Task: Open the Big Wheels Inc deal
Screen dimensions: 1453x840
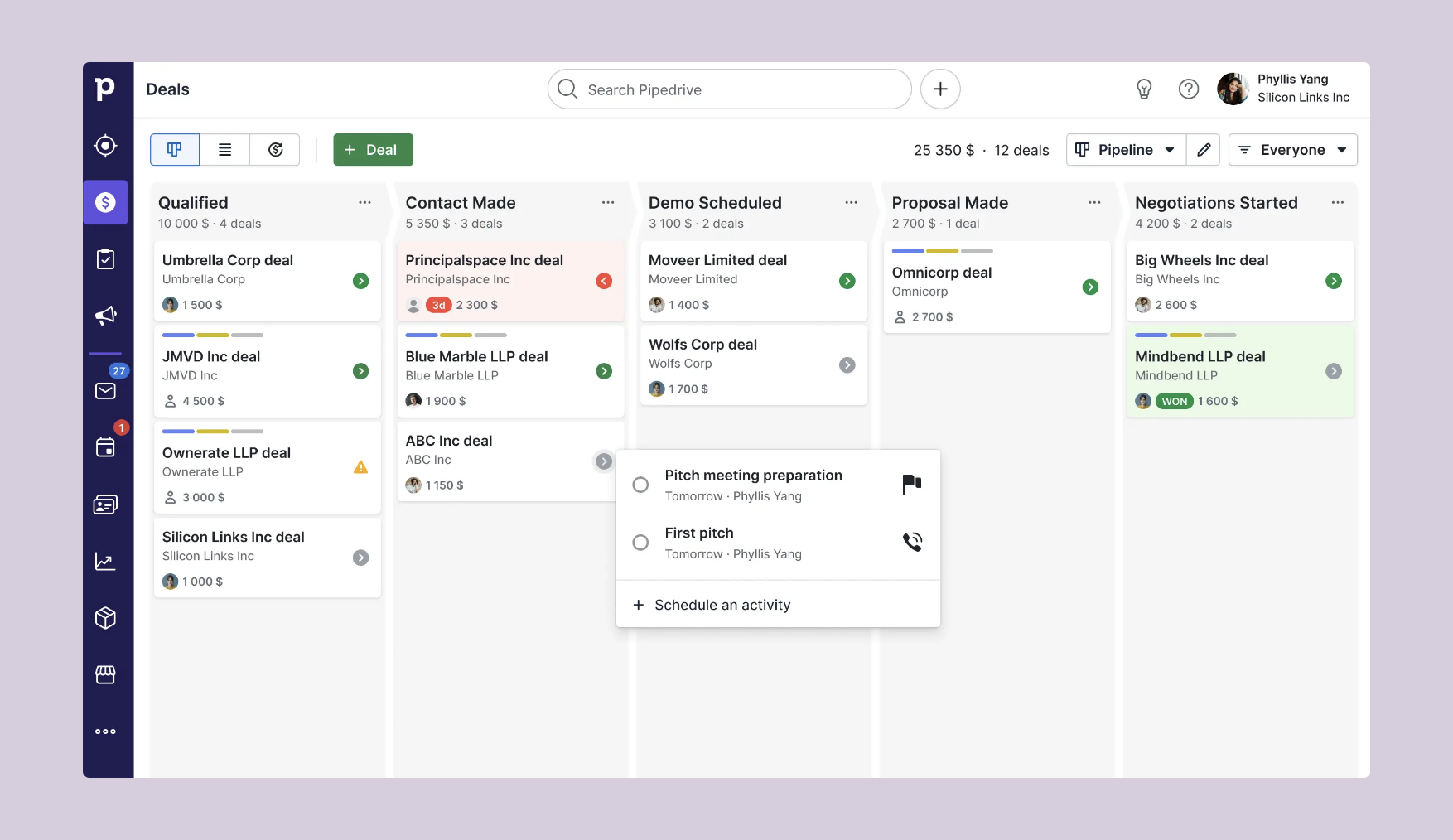Action: pos(1240,281)
